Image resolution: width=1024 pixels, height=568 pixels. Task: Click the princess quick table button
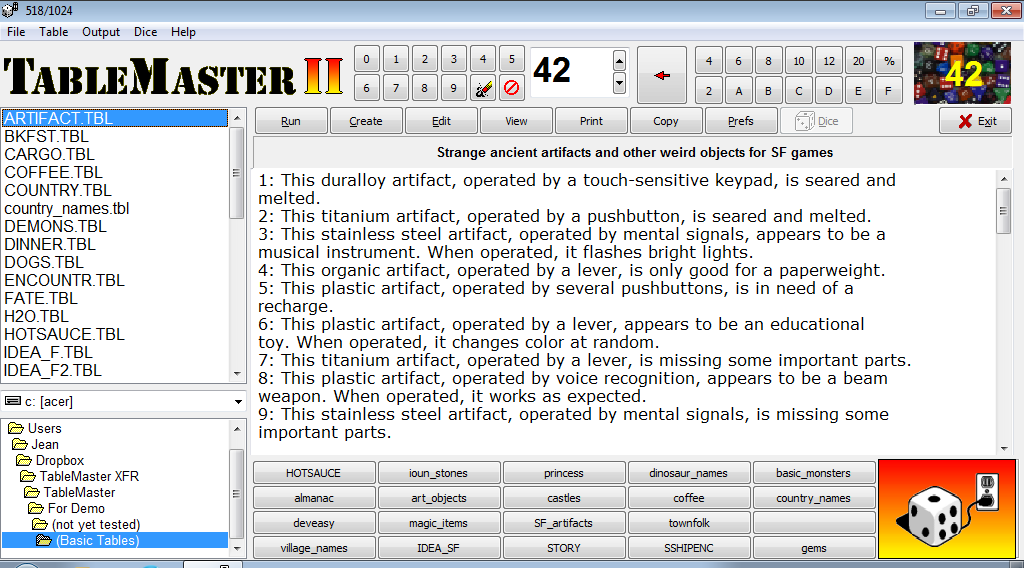(x=564, y=473)
